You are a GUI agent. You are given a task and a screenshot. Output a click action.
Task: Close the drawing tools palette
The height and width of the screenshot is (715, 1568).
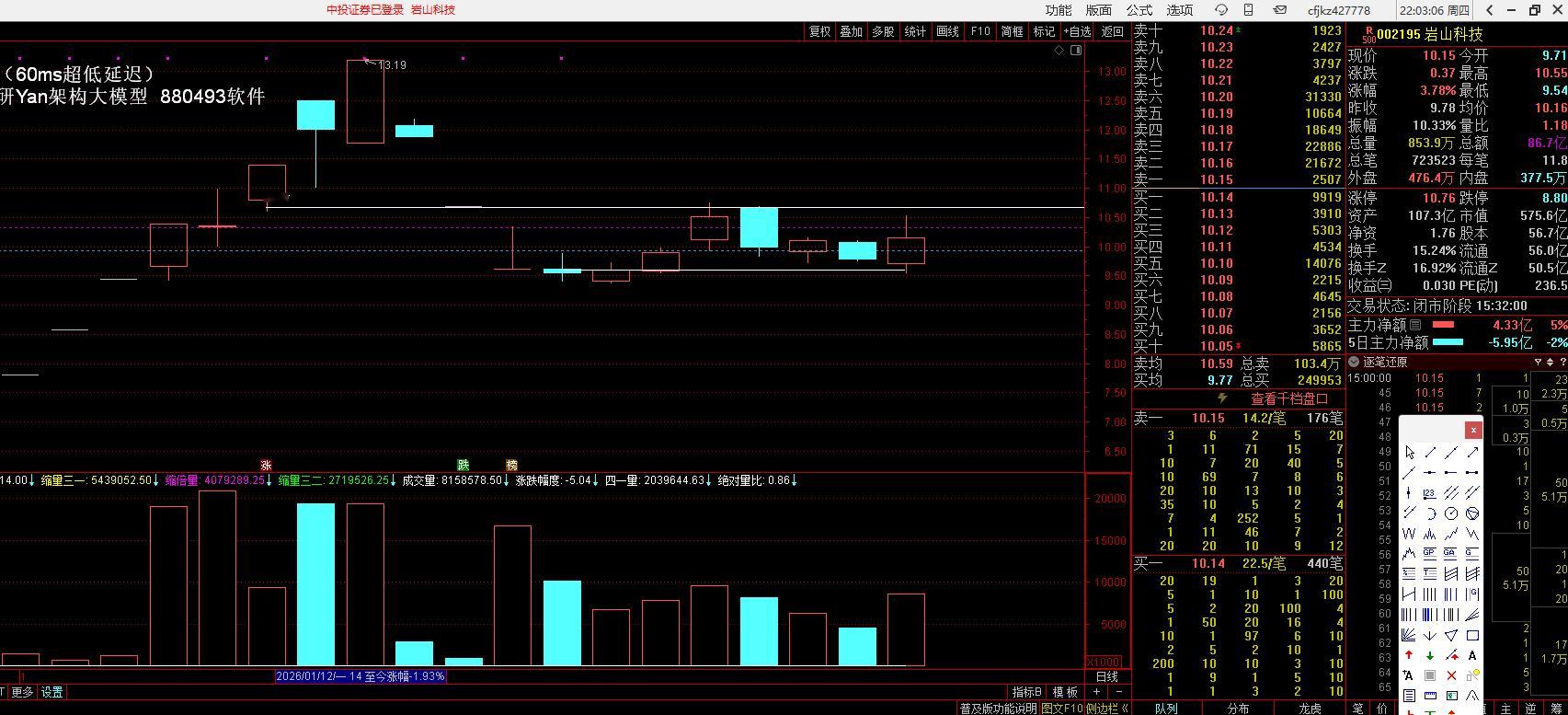(1473, 429)
